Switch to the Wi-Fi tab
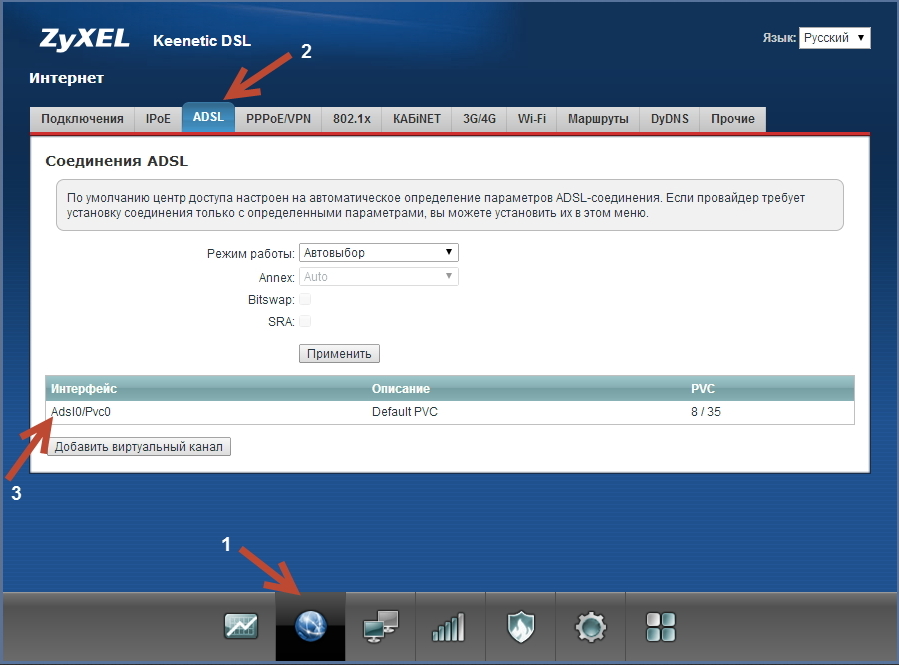 (531, 119)
